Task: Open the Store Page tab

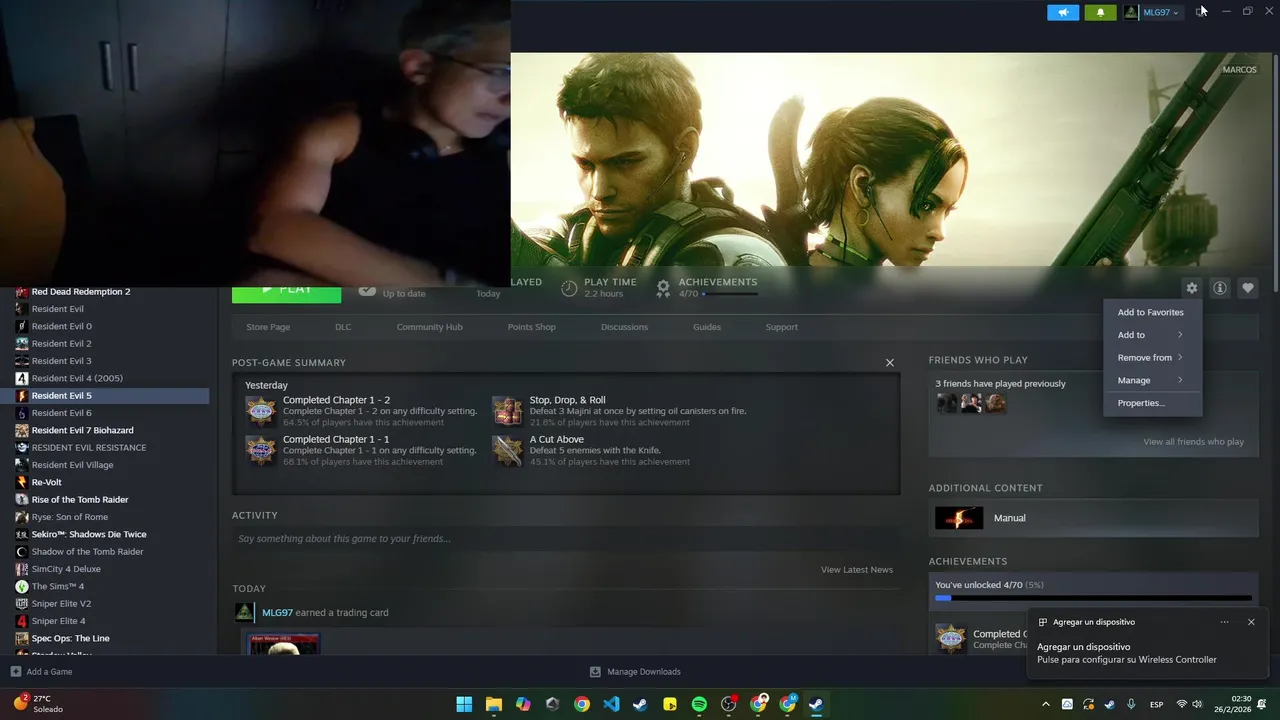Action: [268, 327]
